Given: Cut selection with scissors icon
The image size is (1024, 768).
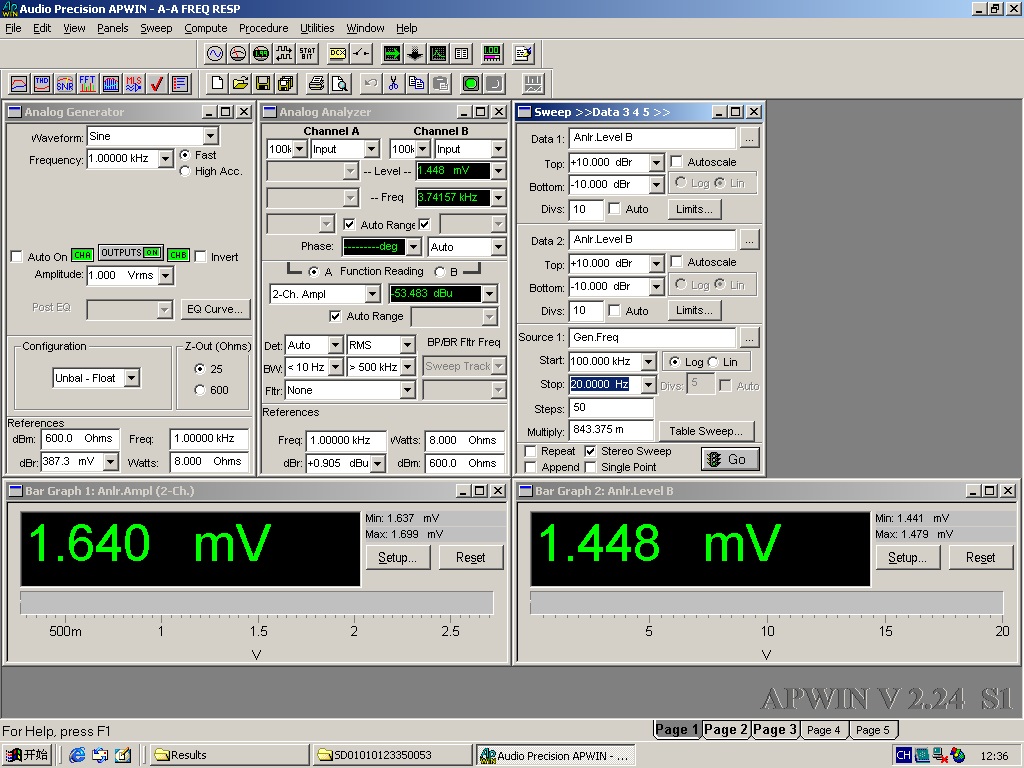Looking at the screenshot, I should coord(393,84).
